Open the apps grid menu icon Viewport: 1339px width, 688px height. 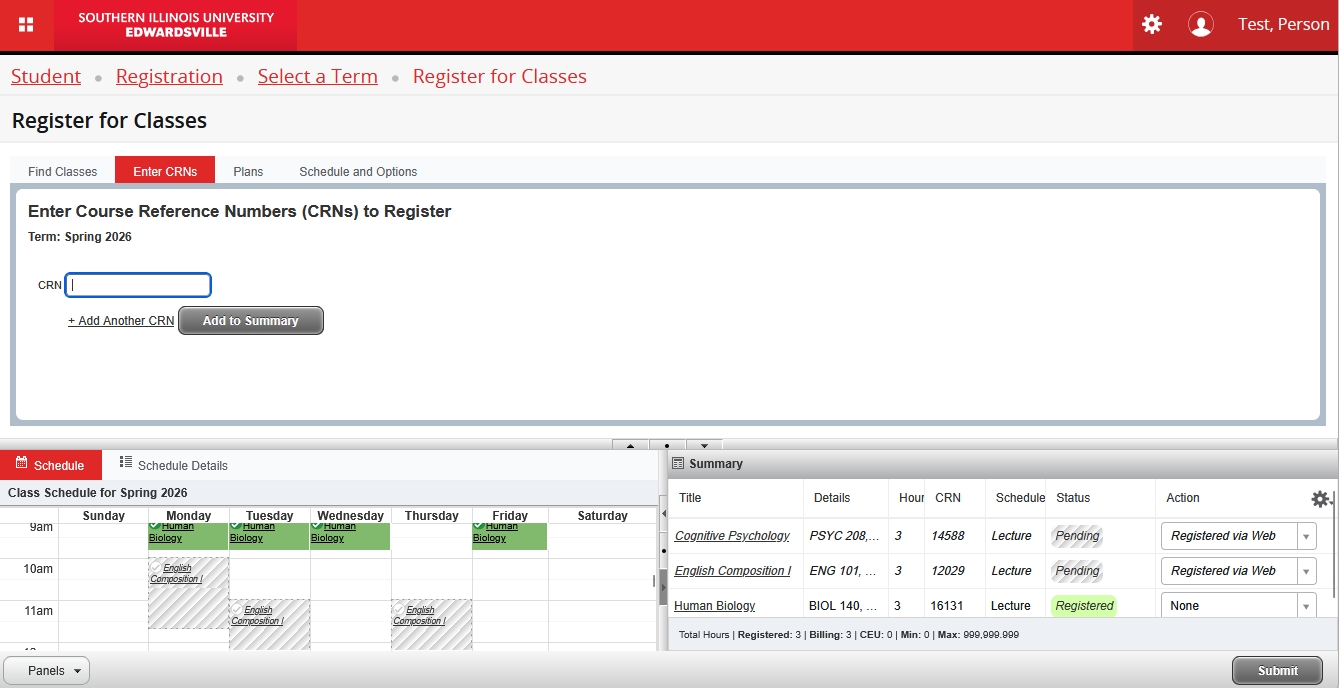26,25
